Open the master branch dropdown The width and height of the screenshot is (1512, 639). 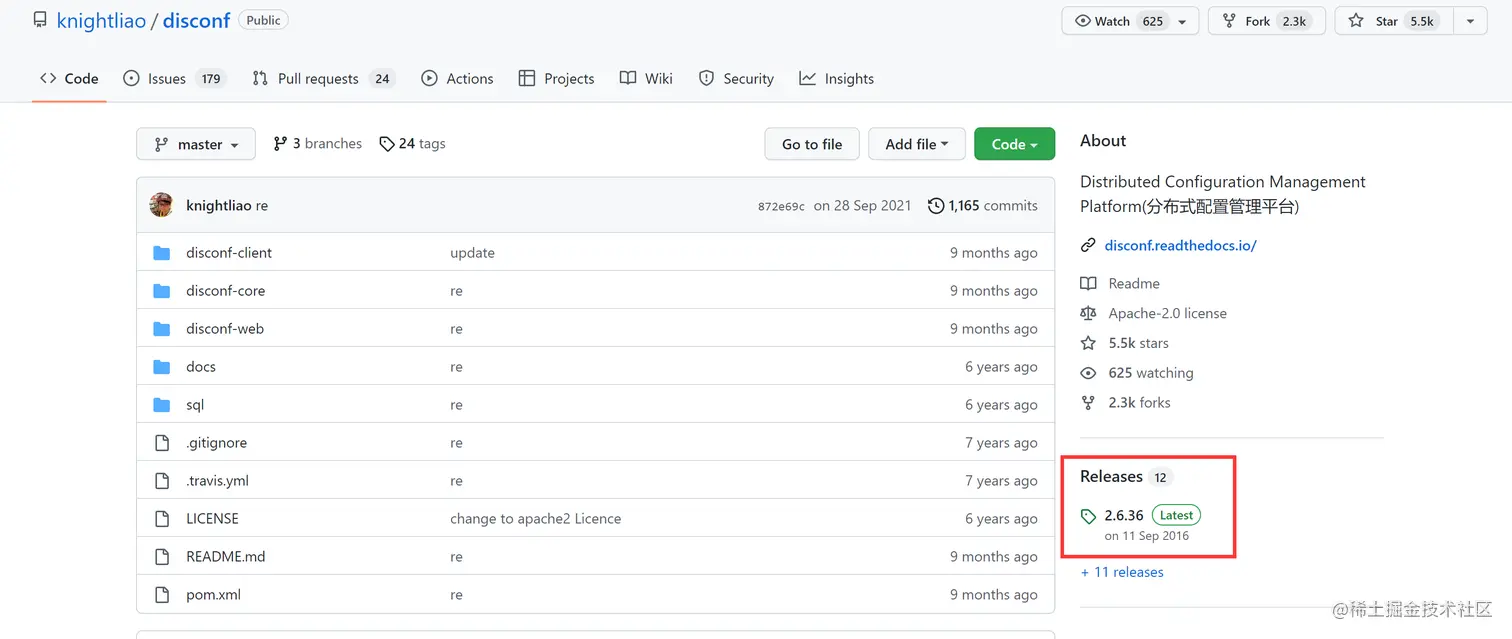click(196, 144)
